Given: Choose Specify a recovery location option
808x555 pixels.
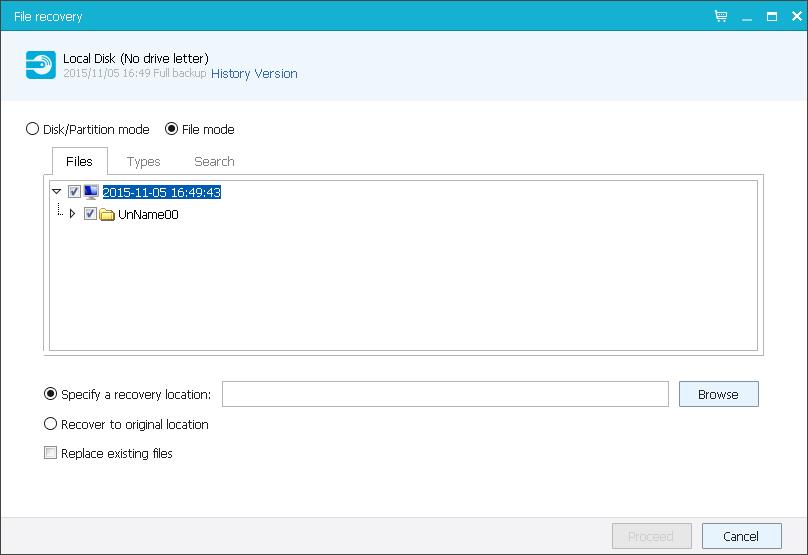Looking at the screenshot, I should click(50, 394).
